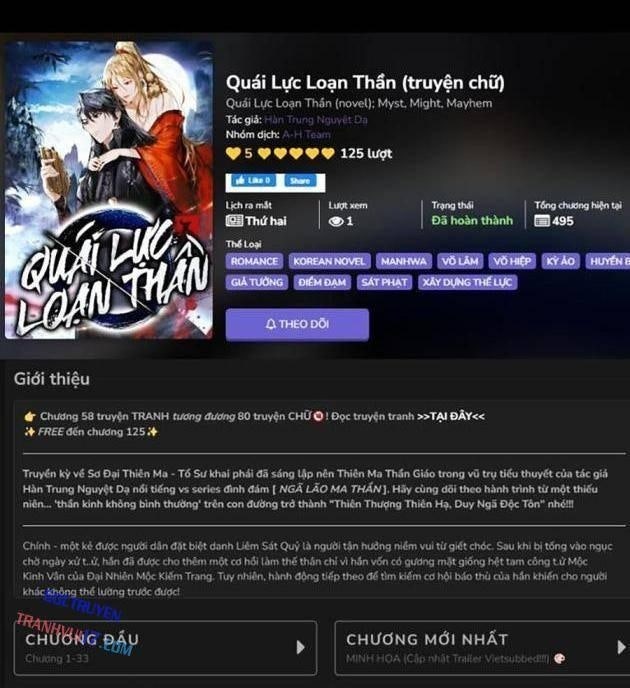
Task: Open Chương Mới Nhất arrow
Action: click(621, 647)
